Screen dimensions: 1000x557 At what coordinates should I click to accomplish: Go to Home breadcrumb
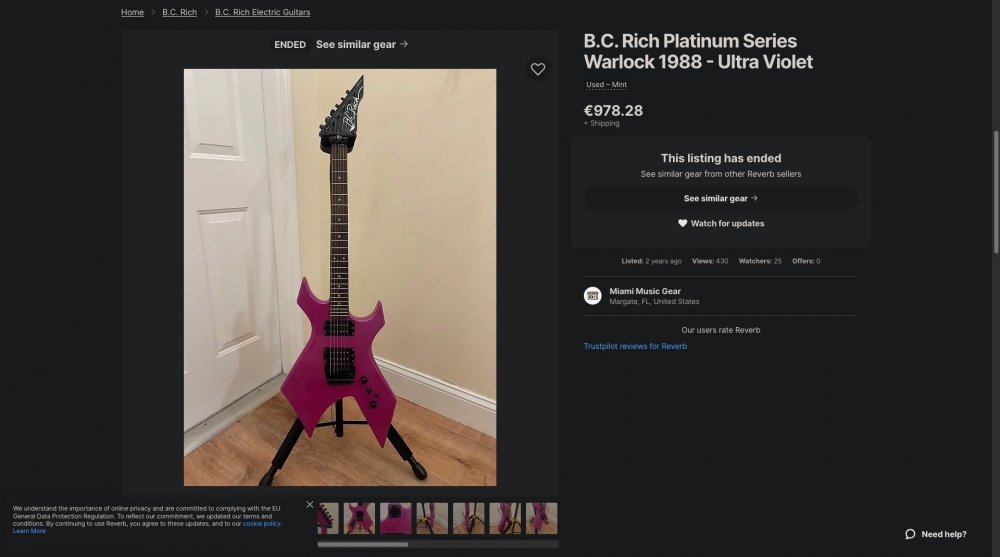(132, 12)
